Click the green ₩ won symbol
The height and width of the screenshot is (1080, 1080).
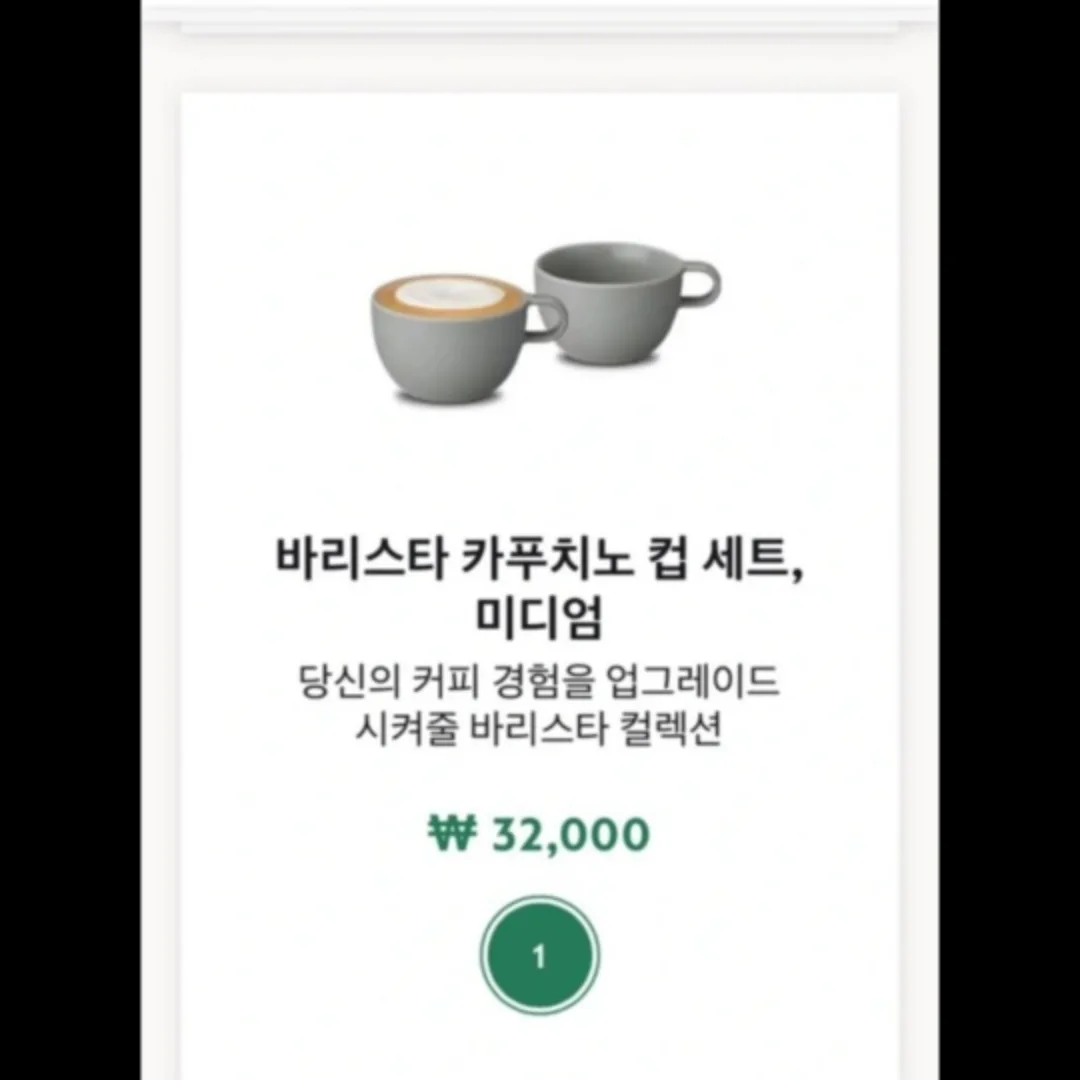452,833
